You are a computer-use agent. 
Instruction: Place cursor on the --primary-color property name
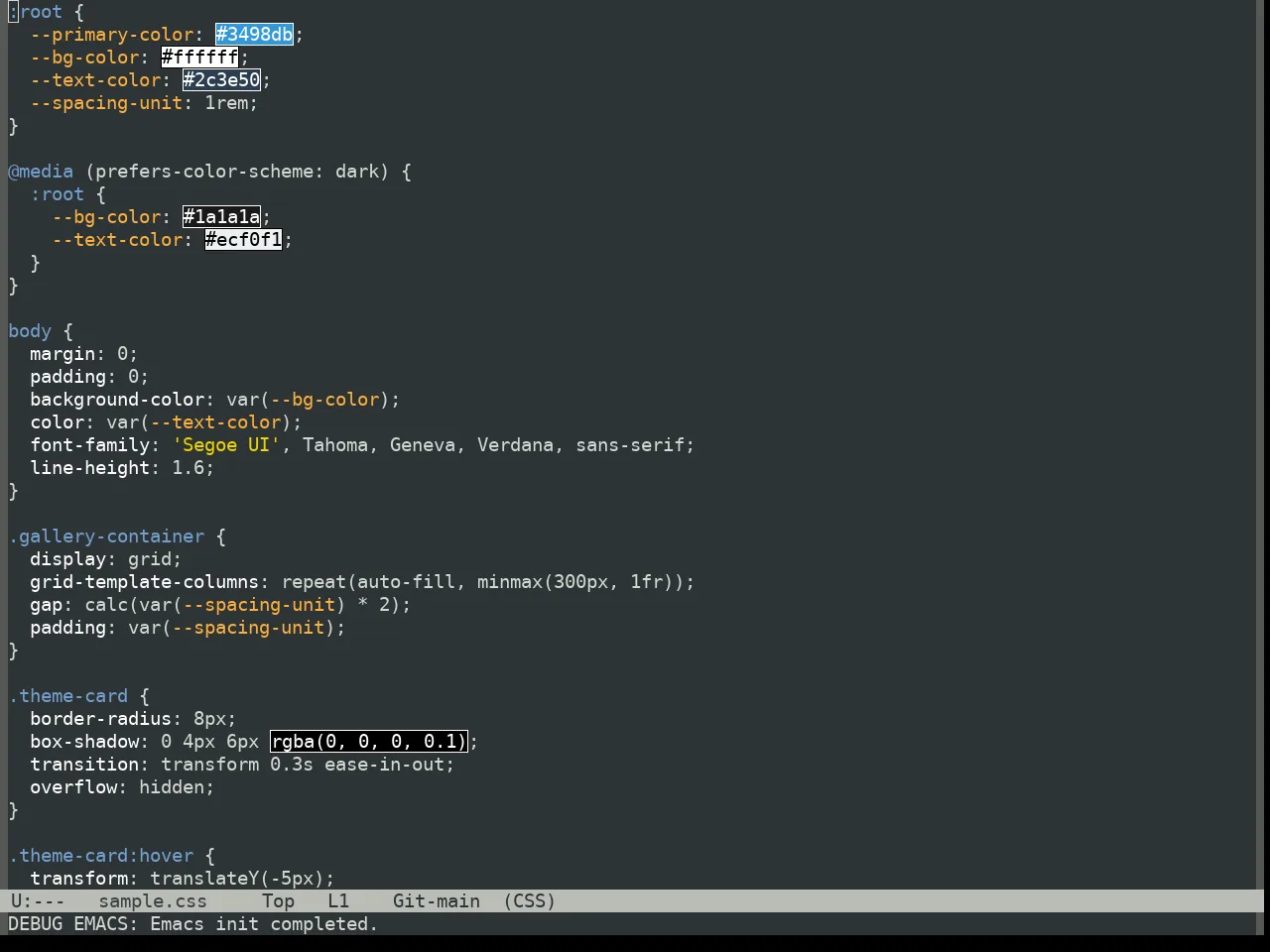point(112,35)
